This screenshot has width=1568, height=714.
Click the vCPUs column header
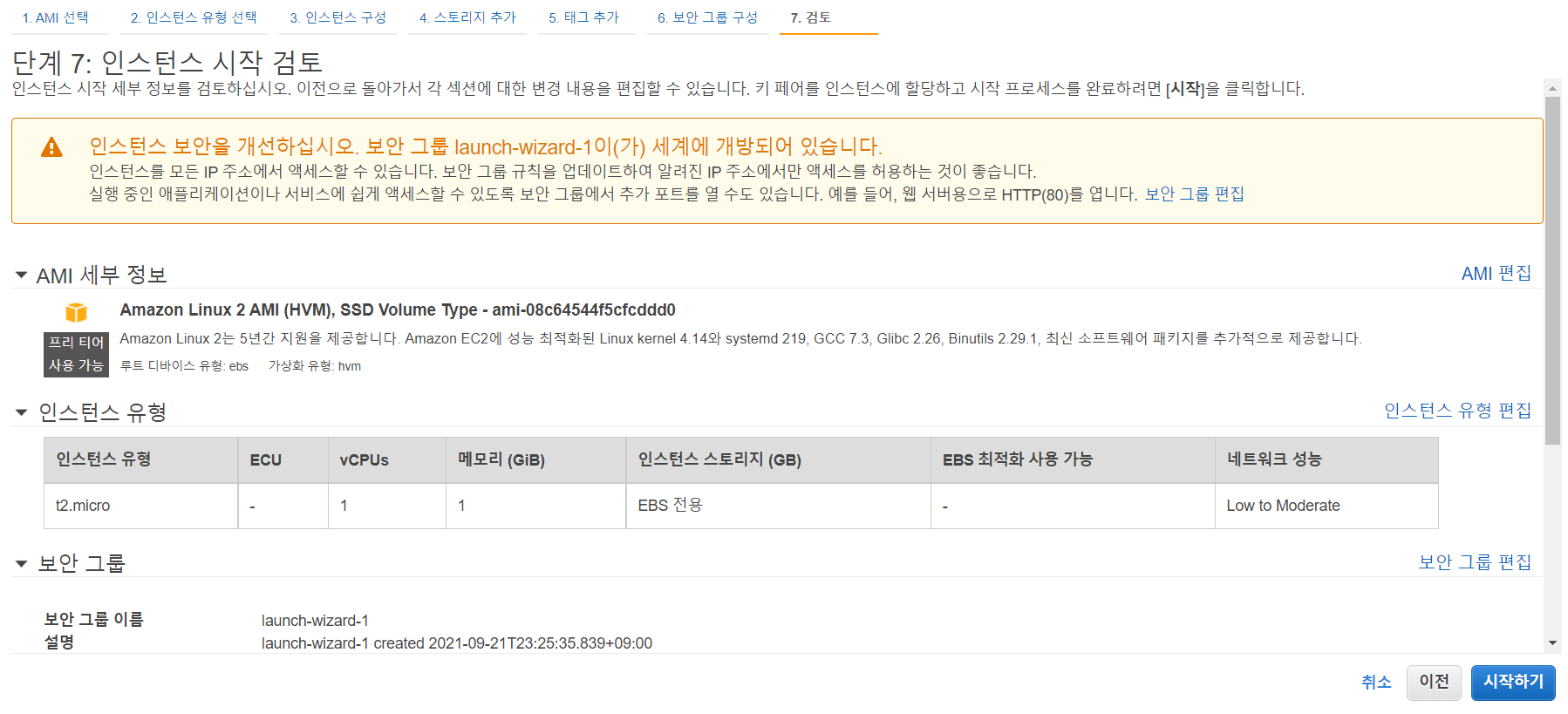click(387, 460)
